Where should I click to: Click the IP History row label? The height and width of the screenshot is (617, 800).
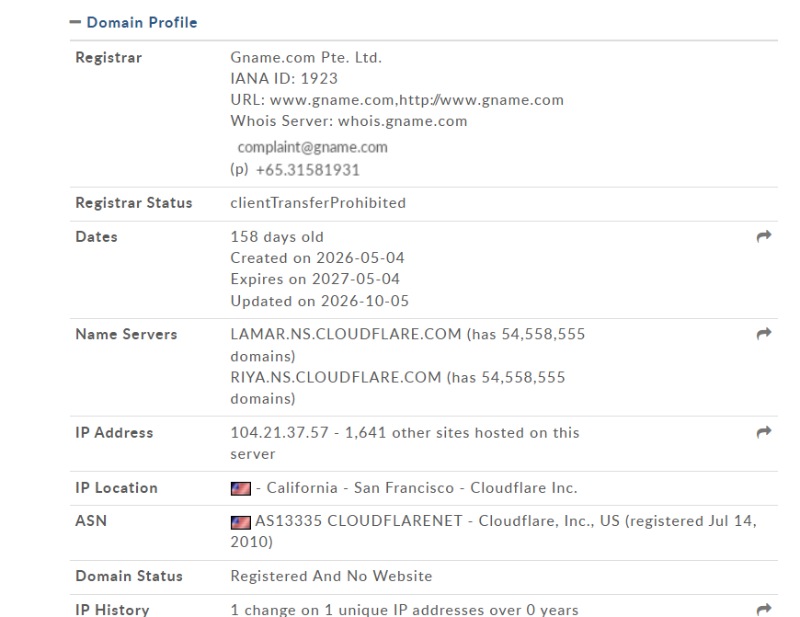[112, 610]
